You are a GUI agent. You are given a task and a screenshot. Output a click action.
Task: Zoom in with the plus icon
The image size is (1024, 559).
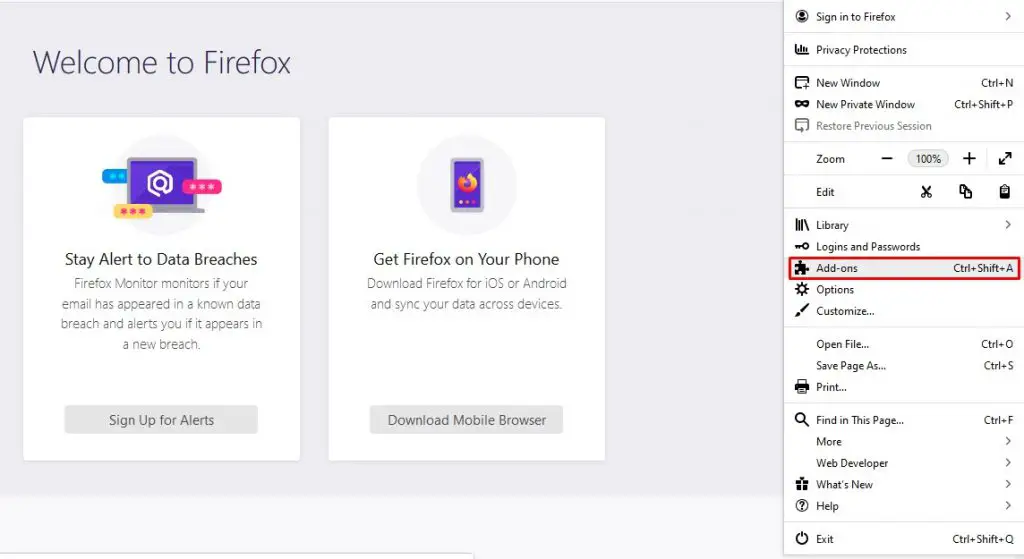click(x=969, y=159)
